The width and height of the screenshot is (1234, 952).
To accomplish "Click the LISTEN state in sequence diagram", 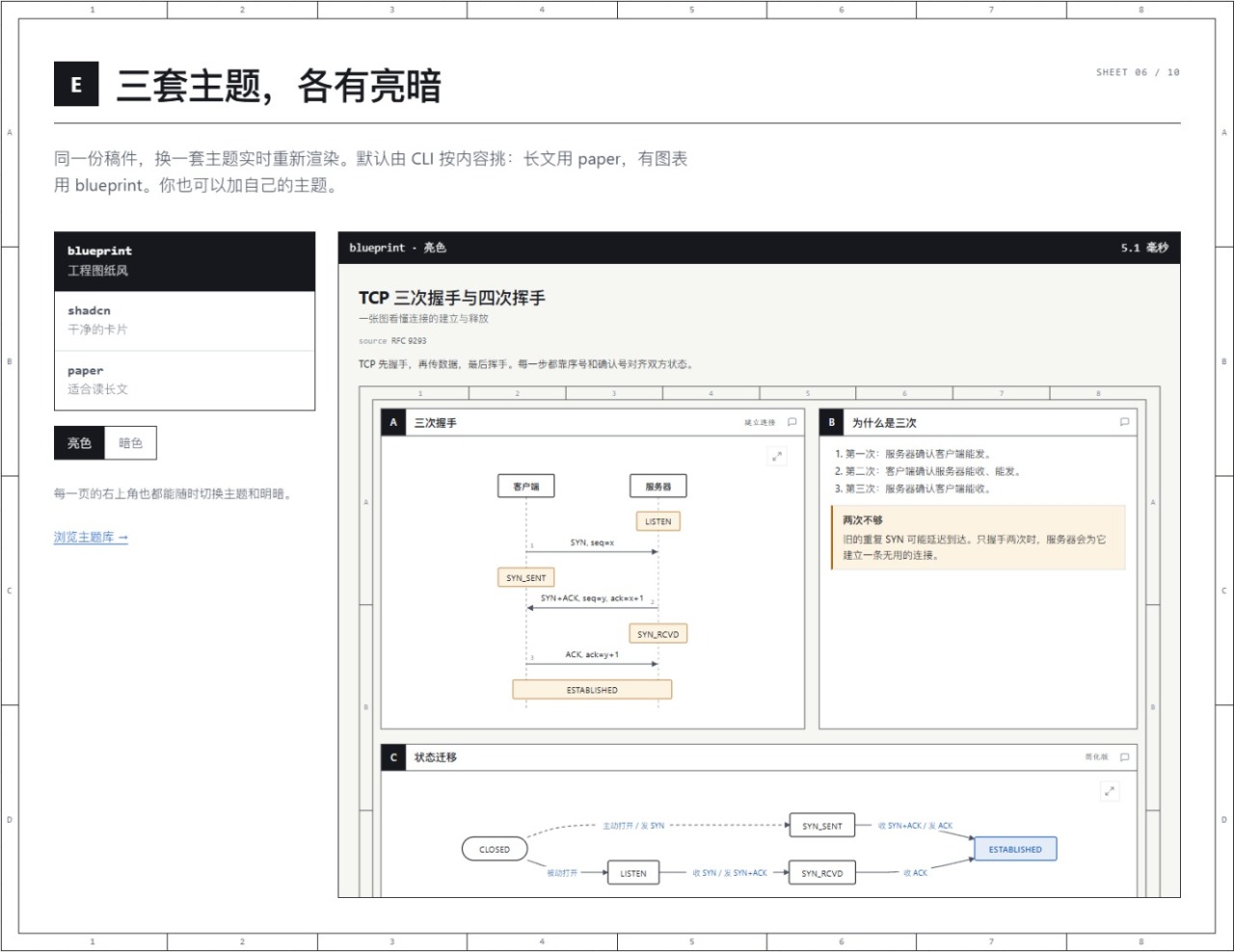I will click(658, 521).
